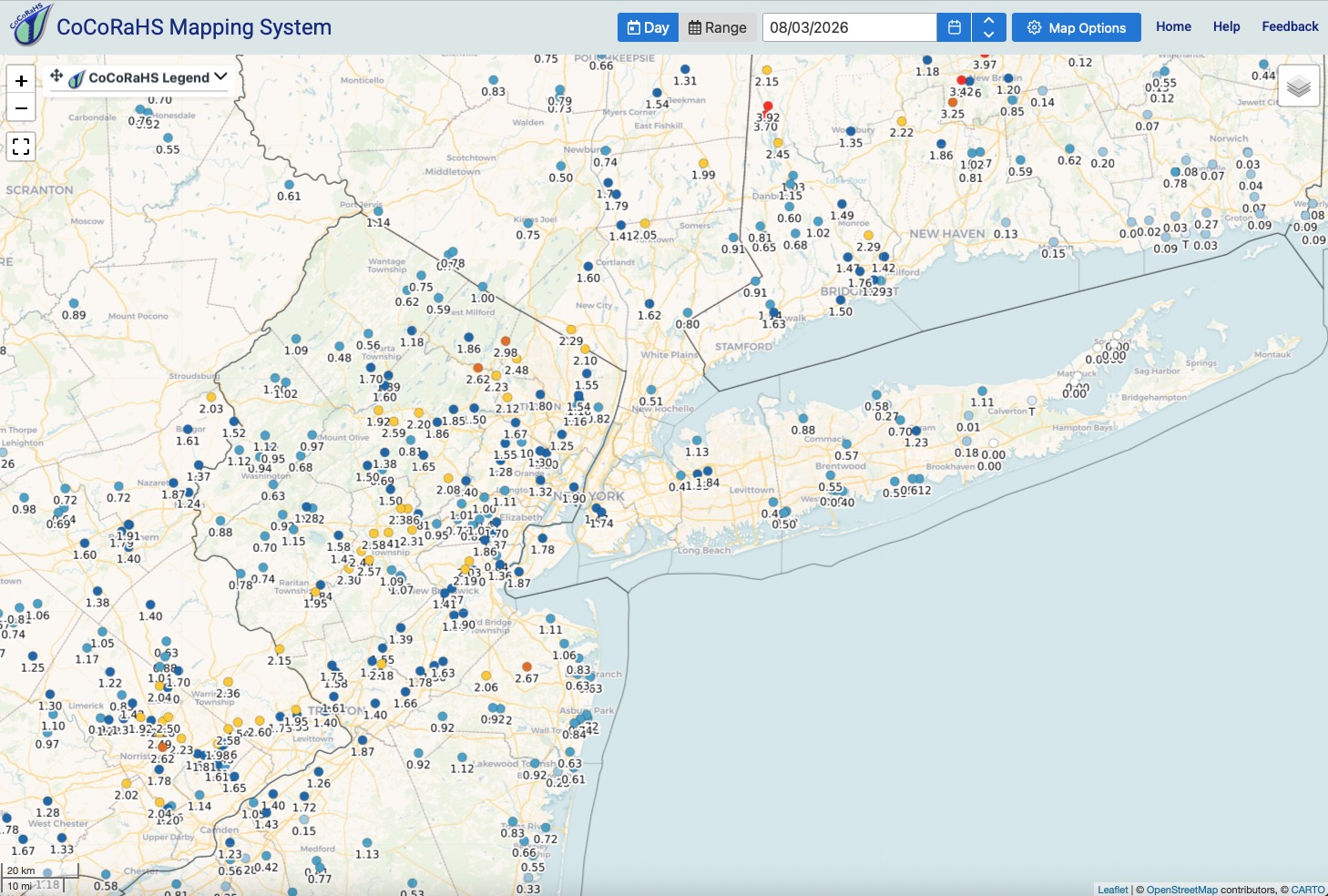Select the yellow 2.06 station marker
Viewport: 1328px width, 896px height.
(486, 677)
